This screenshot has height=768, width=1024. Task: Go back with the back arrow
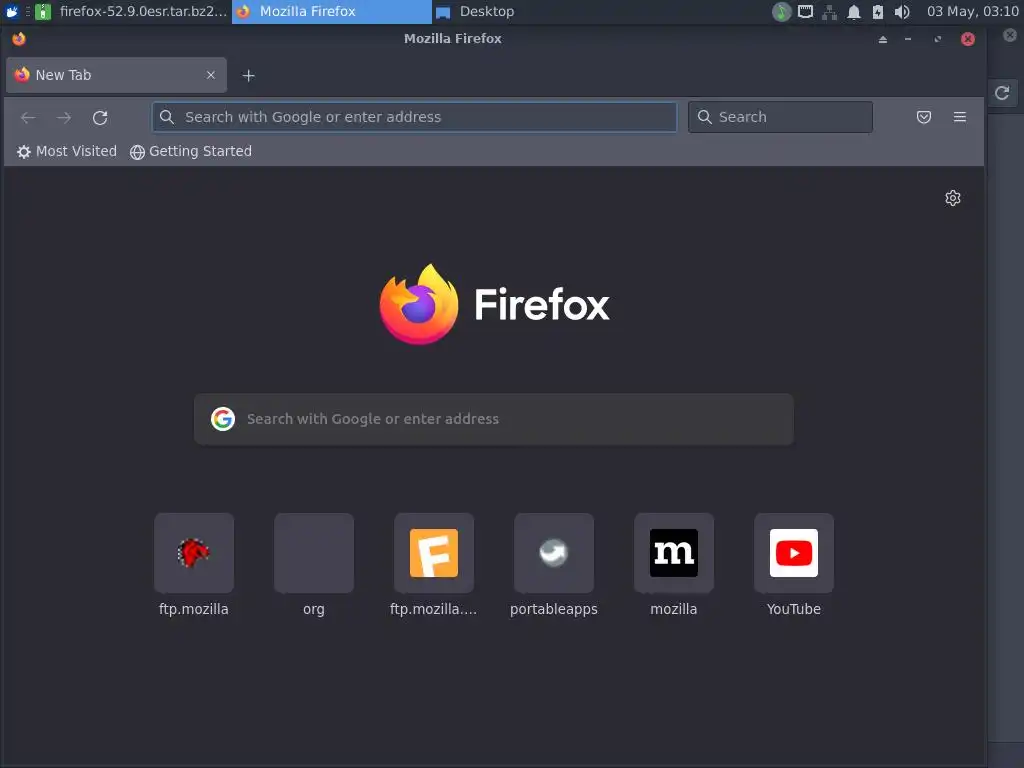28,118
